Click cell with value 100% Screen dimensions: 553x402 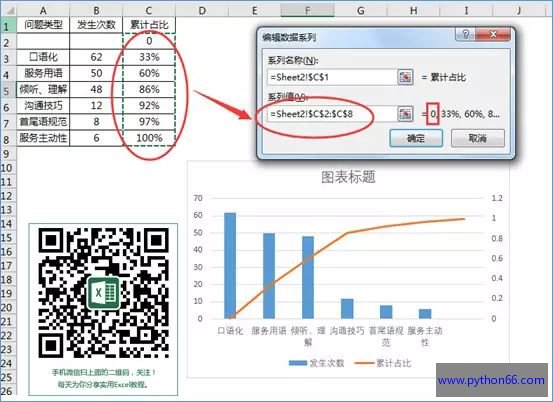click(x=149, y=138)
